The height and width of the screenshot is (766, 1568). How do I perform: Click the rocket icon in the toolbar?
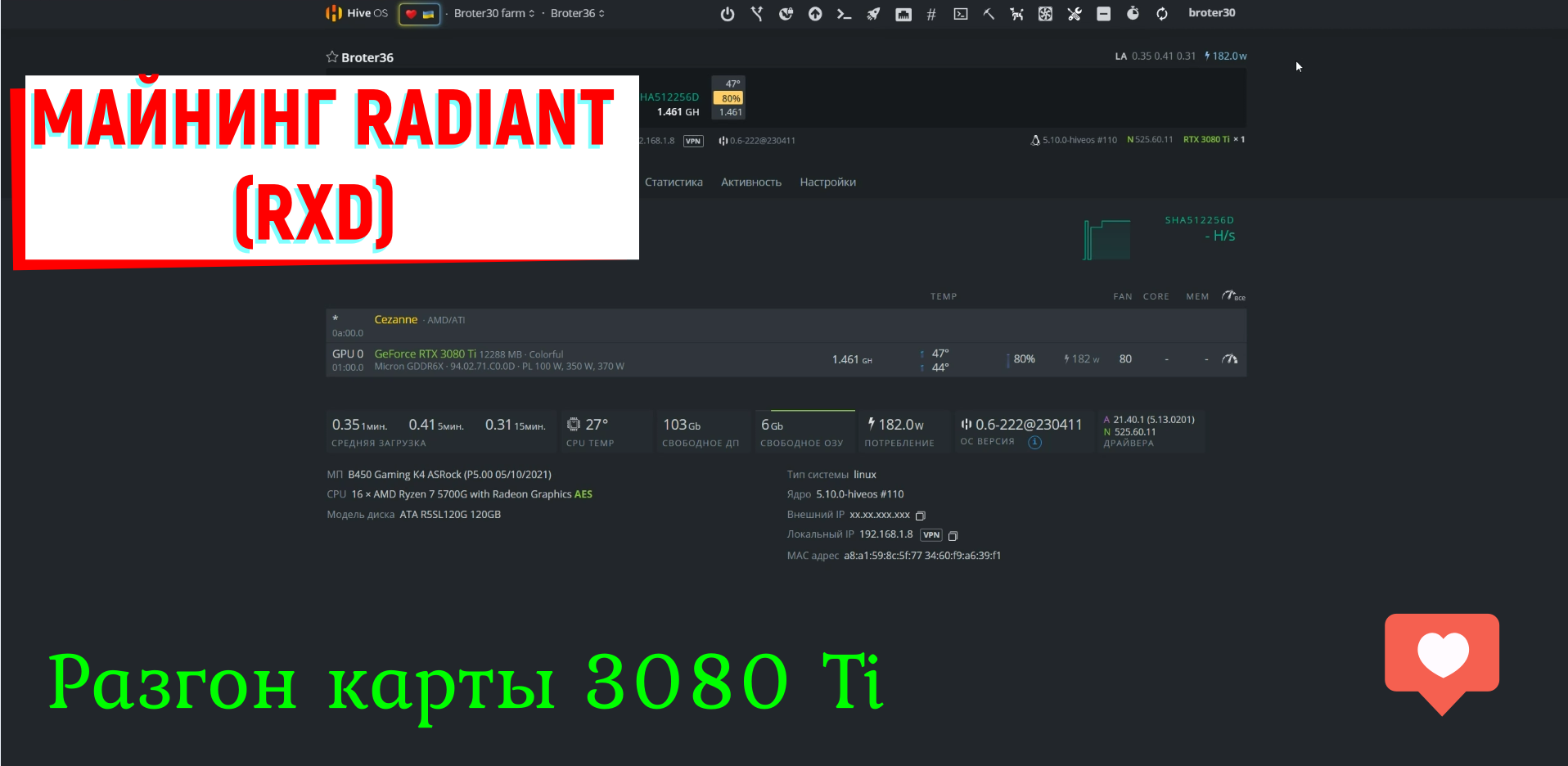tap(873, 14)
